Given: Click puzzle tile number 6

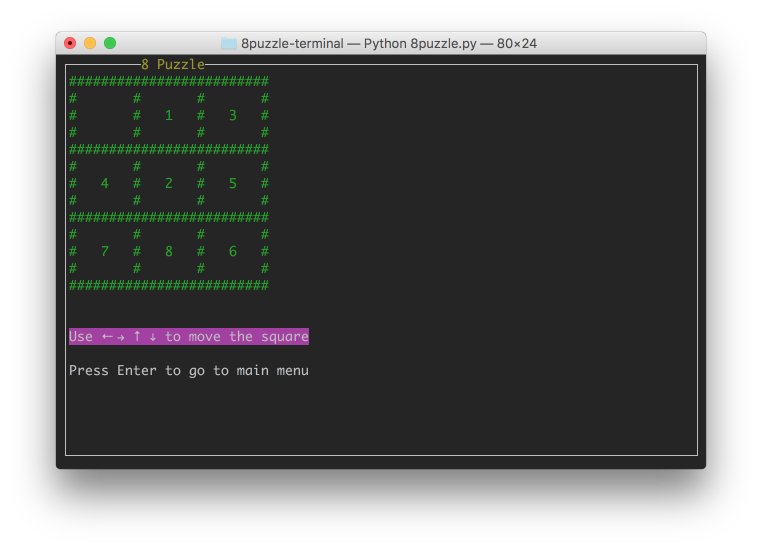Looking at the screenshot, I should pyautogui.click(x=233, y=251).
